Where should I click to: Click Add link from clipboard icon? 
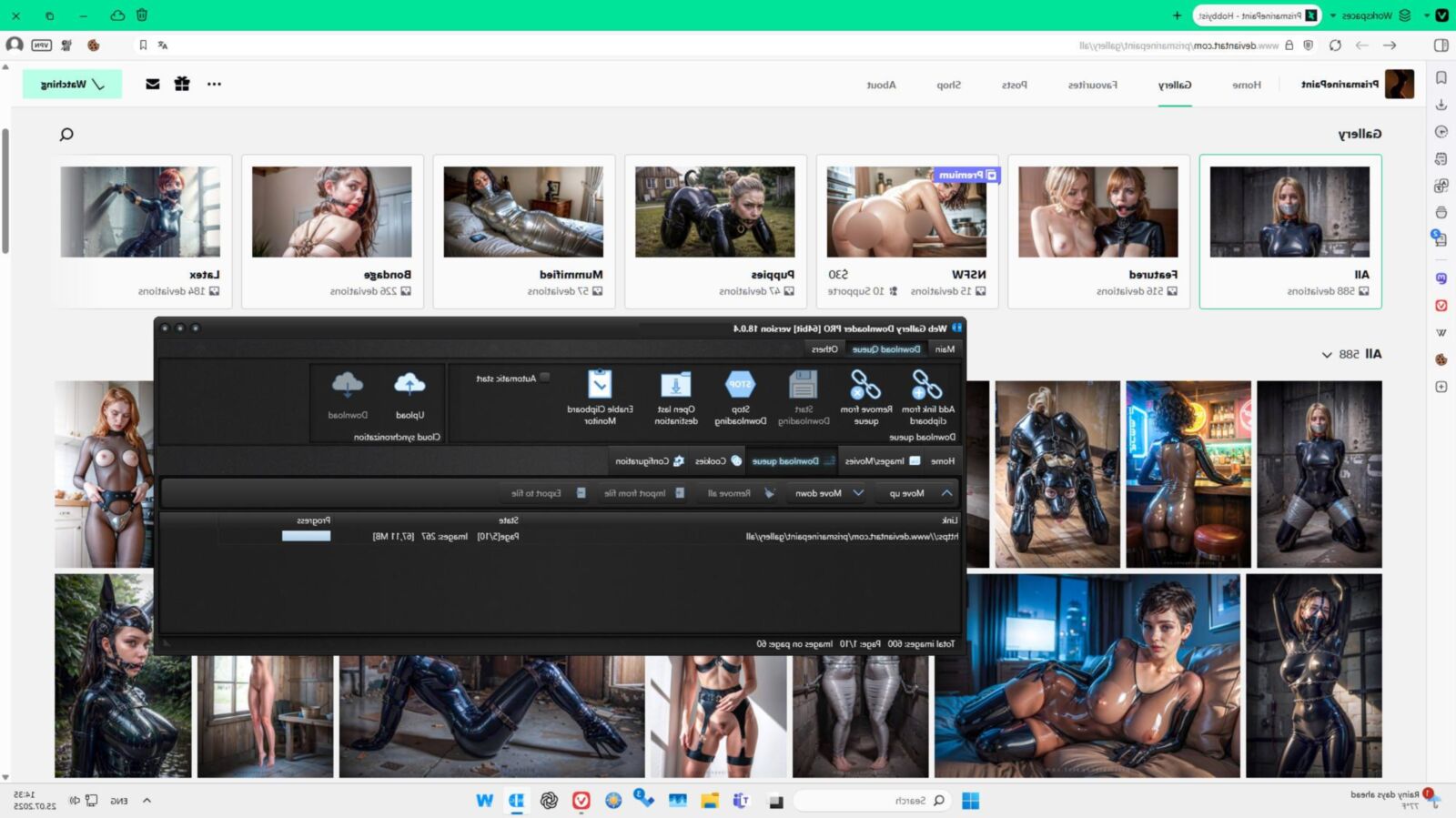(927, 385)
